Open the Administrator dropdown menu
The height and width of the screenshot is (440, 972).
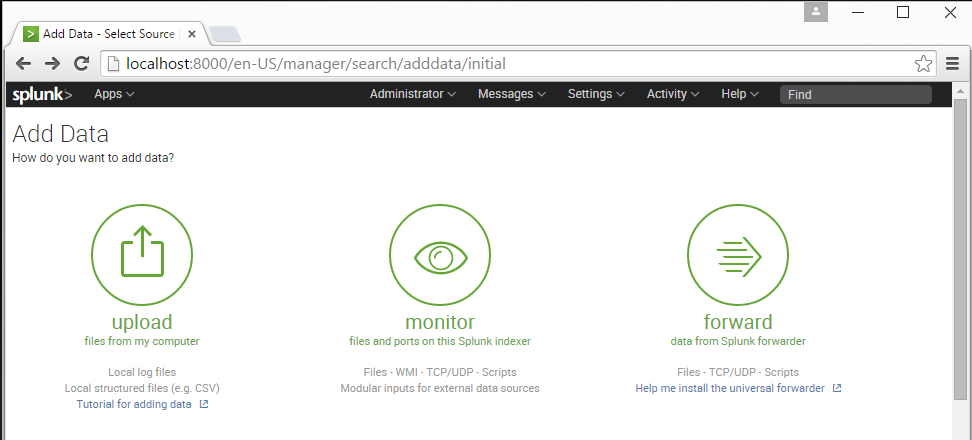pos(413,94)
